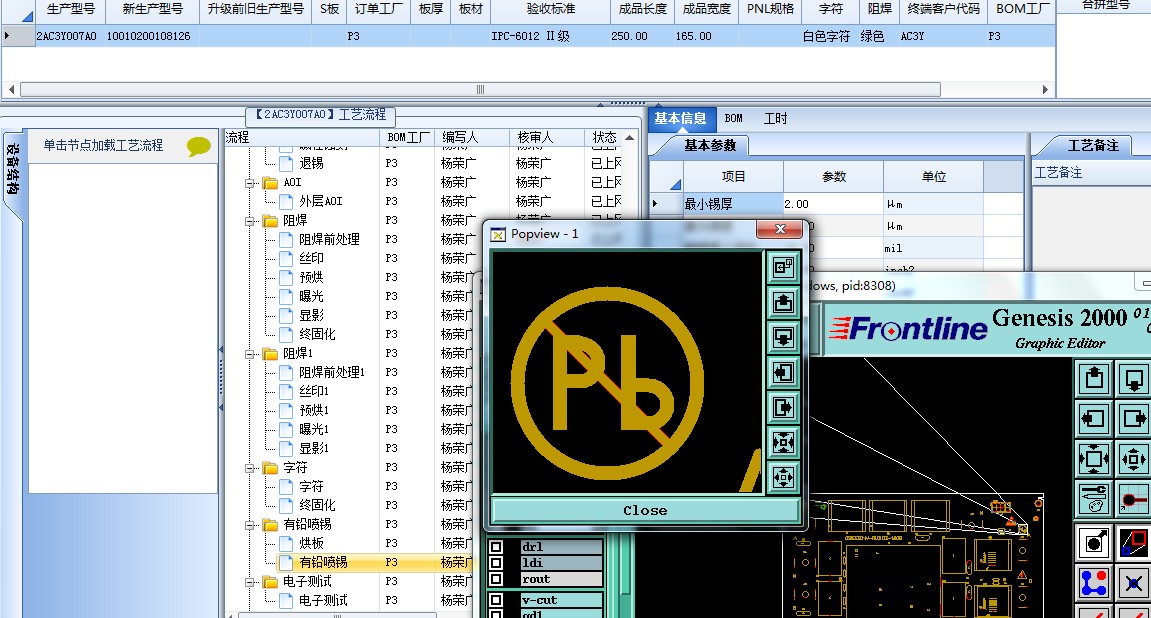Click Genesis Graphic Editor pan up icon

point(1094,379)
